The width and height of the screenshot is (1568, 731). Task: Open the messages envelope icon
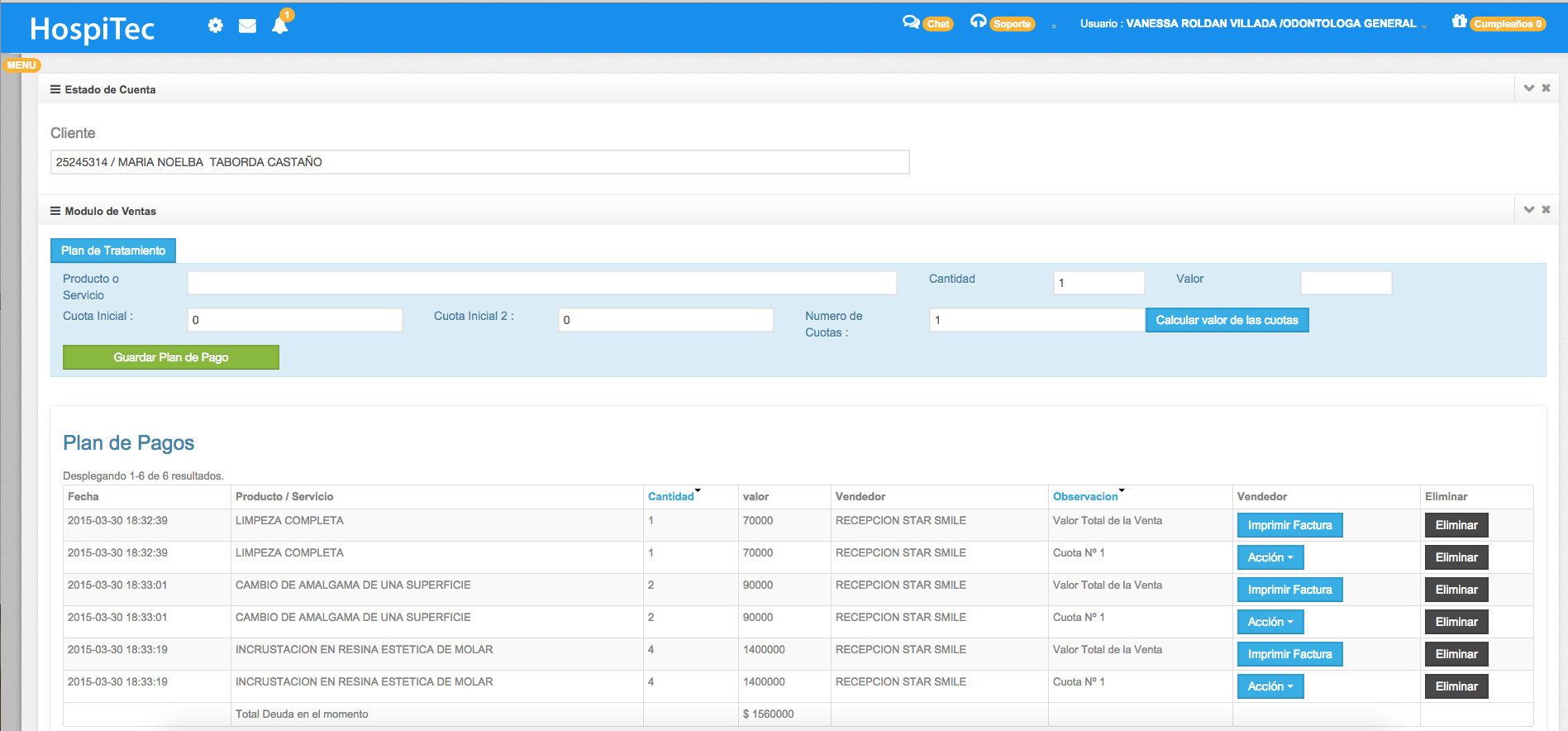[247, 26]
